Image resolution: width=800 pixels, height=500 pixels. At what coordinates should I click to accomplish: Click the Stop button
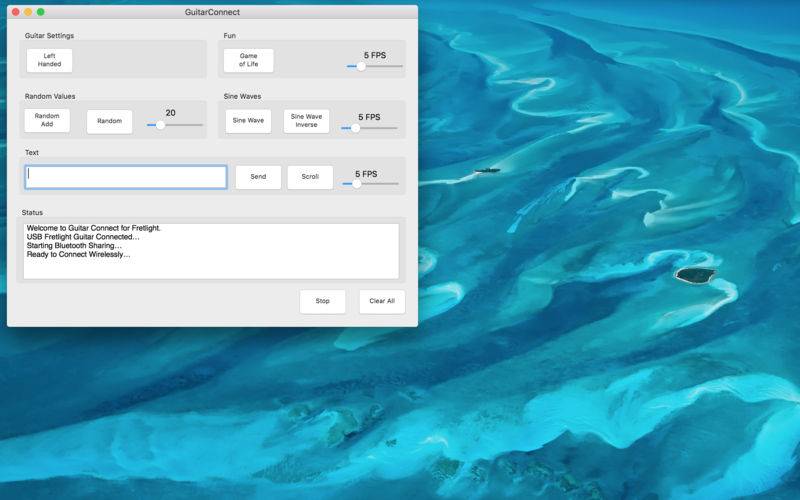point(322,302)
